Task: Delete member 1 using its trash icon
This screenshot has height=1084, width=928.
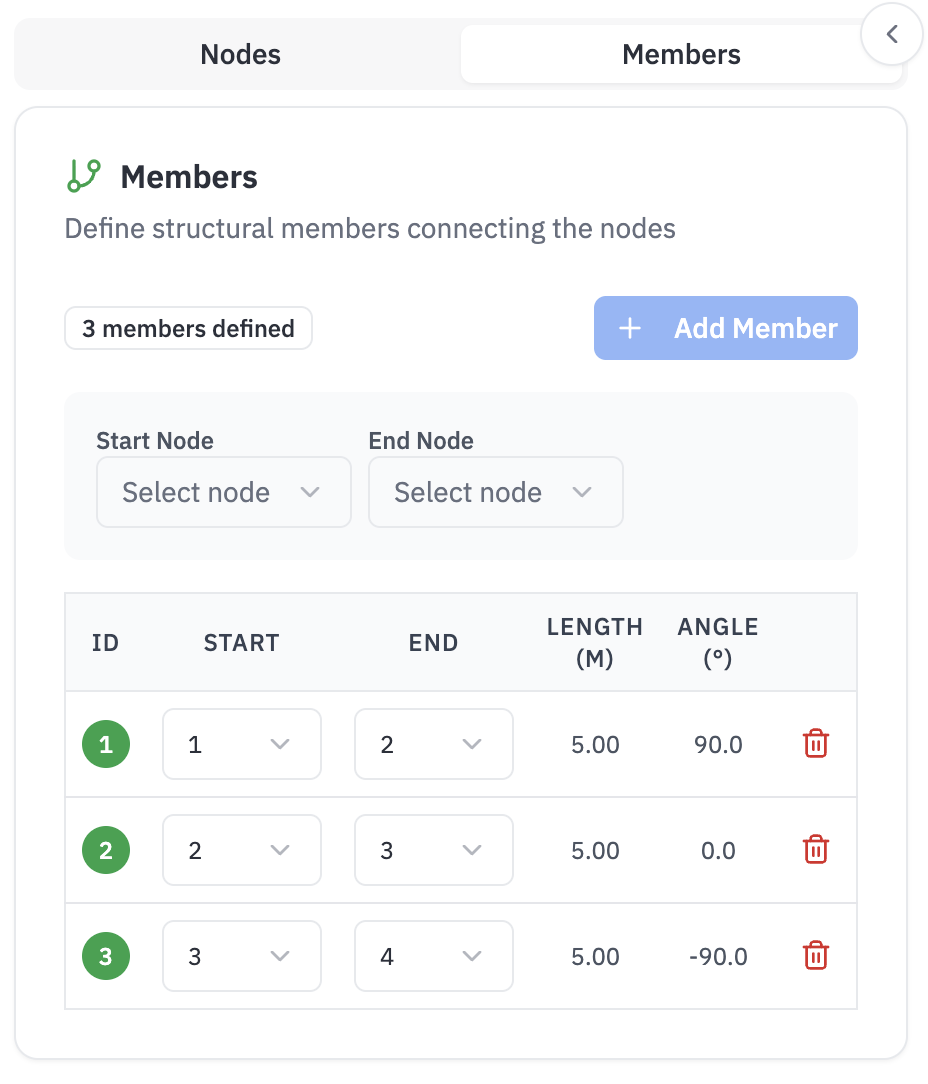Action: point(815,744)
